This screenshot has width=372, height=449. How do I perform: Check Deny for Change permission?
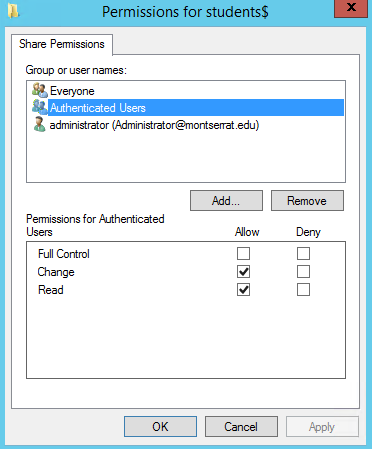point(303,272)
